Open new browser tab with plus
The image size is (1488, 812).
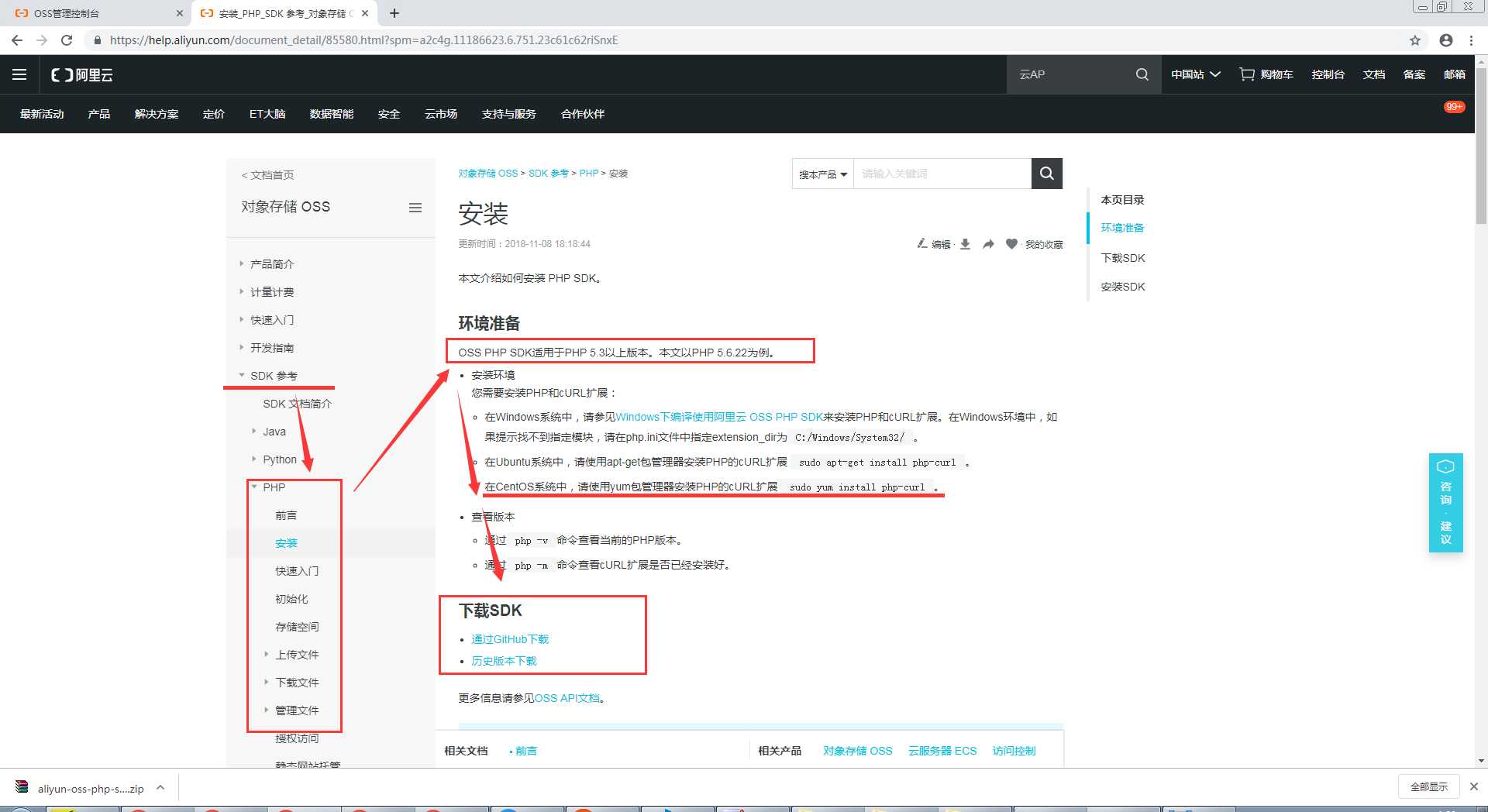394,13
